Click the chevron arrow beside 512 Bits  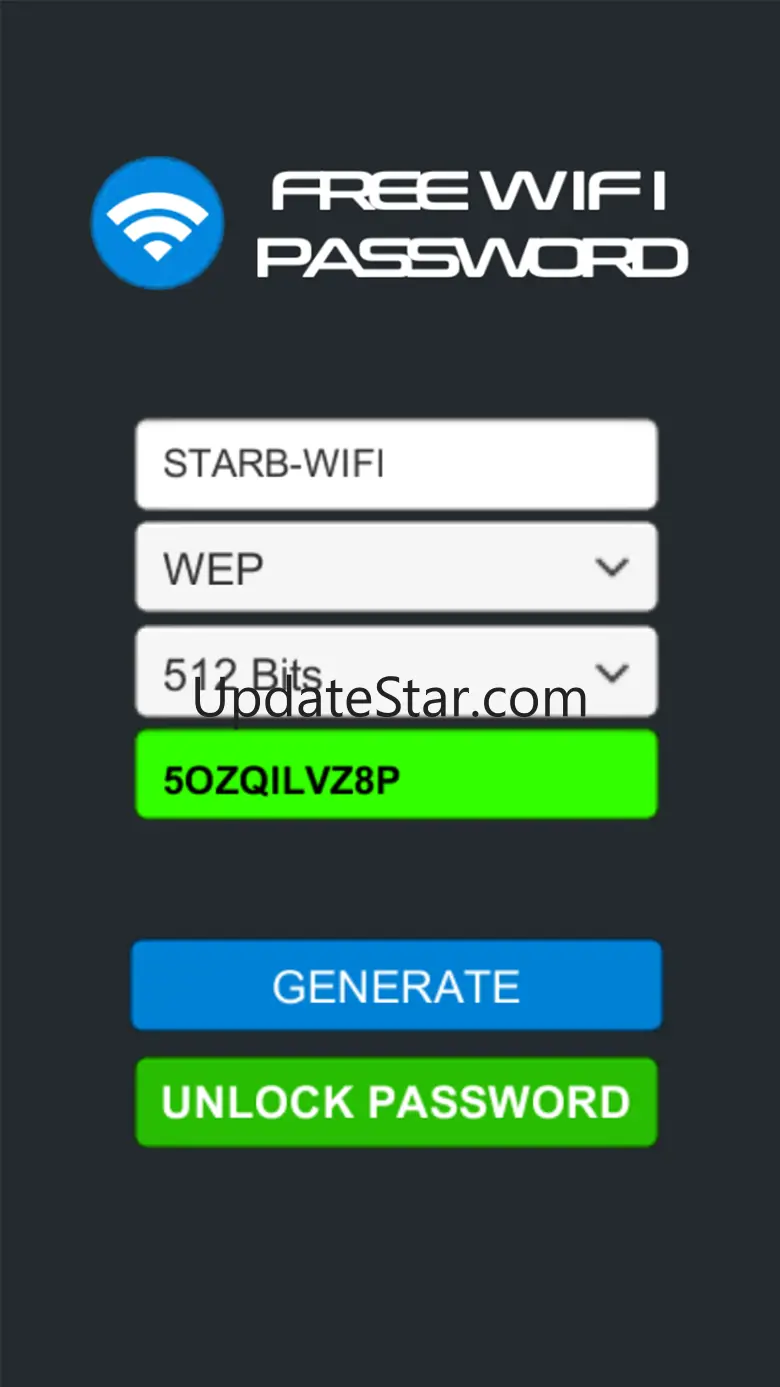point(611,671)
